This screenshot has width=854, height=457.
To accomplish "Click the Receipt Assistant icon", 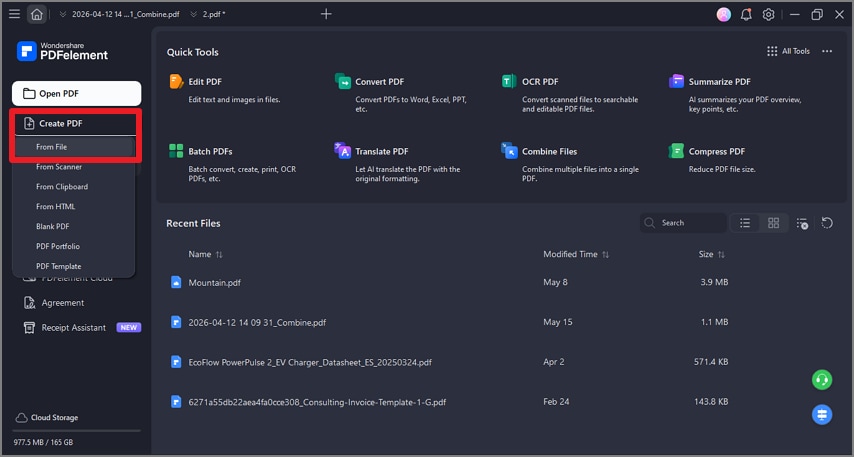I will (29, 327).
